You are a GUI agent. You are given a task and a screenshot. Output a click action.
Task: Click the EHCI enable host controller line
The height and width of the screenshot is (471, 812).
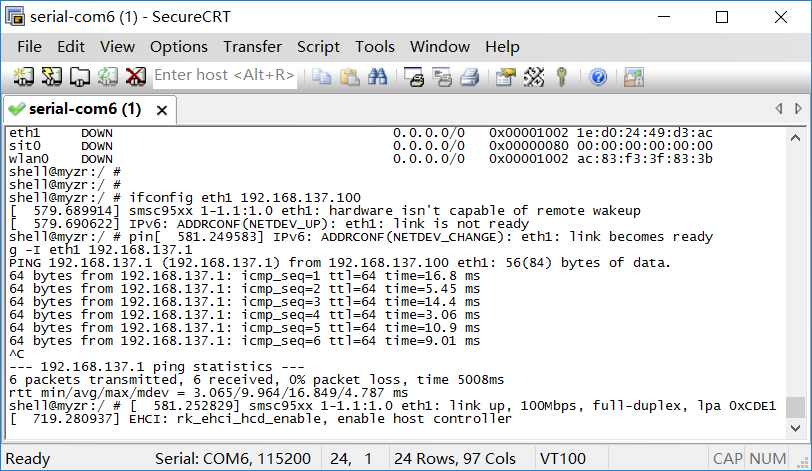point(260,418)
